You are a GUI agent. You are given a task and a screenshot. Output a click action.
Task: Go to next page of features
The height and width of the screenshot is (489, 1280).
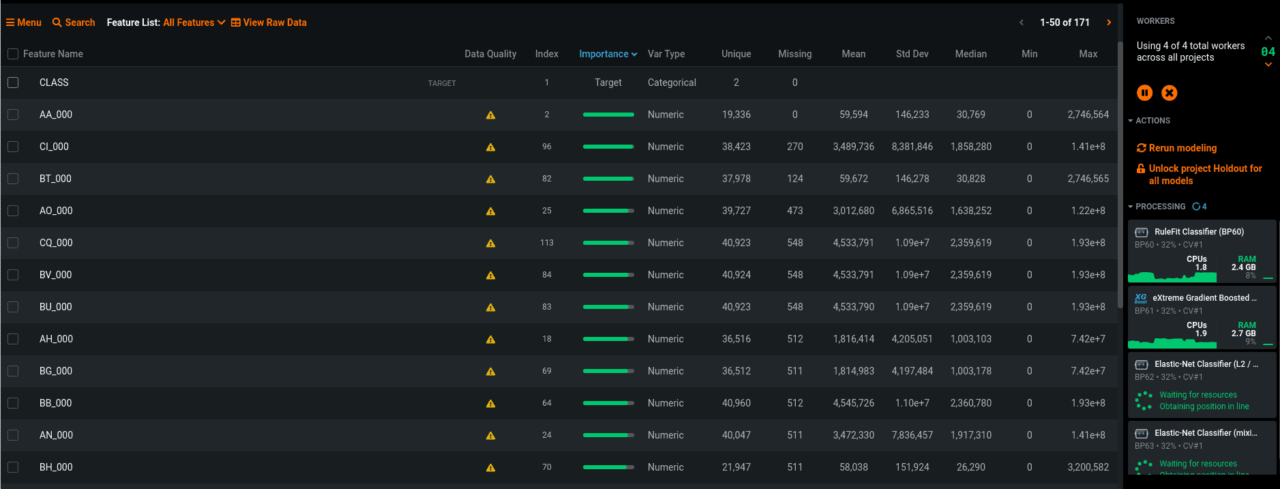coord(1108,22)
